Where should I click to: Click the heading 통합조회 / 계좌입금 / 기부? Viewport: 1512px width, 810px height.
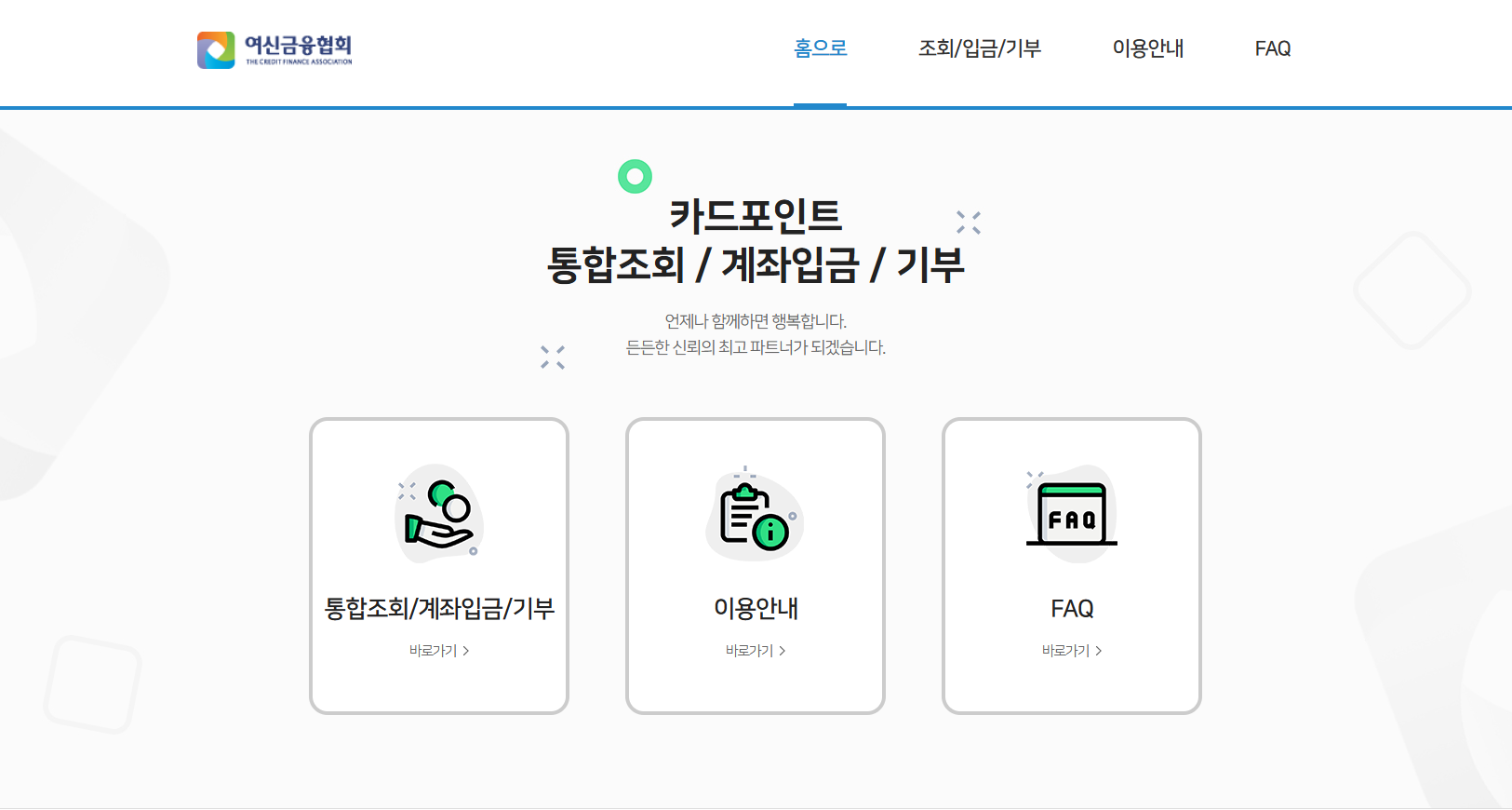(x=756, y=265)
